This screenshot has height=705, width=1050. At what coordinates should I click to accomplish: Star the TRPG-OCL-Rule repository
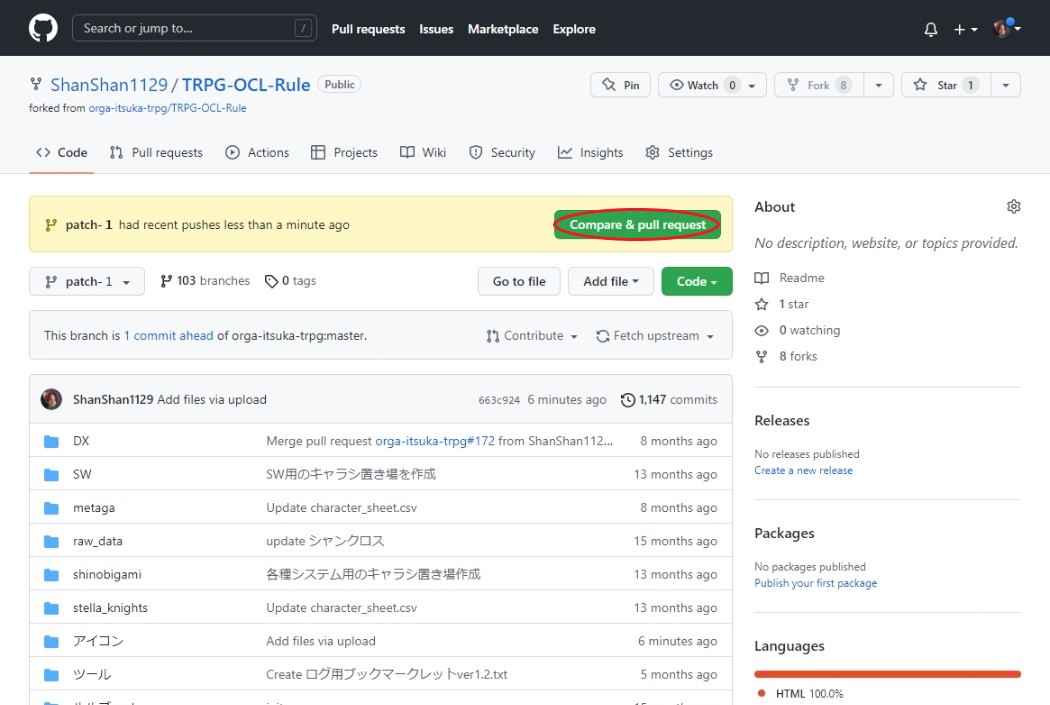pos(946,85)
